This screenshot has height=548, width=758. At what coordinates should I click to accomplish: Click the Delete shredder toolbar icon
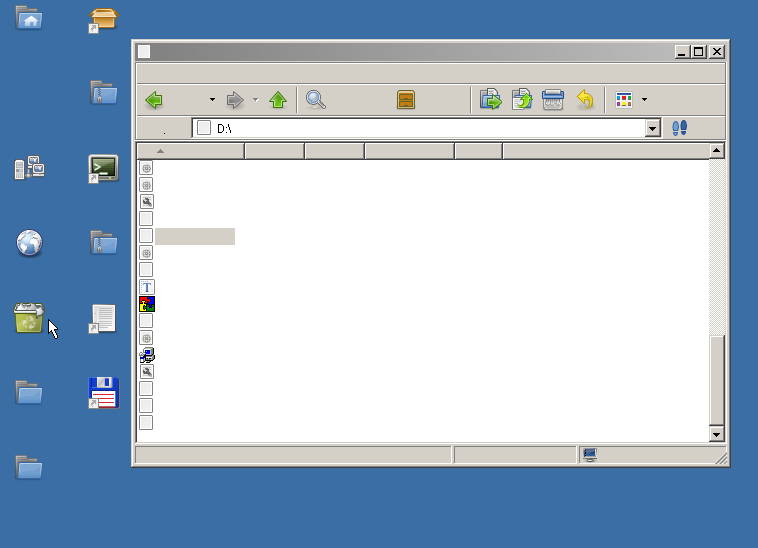point(553,100)
